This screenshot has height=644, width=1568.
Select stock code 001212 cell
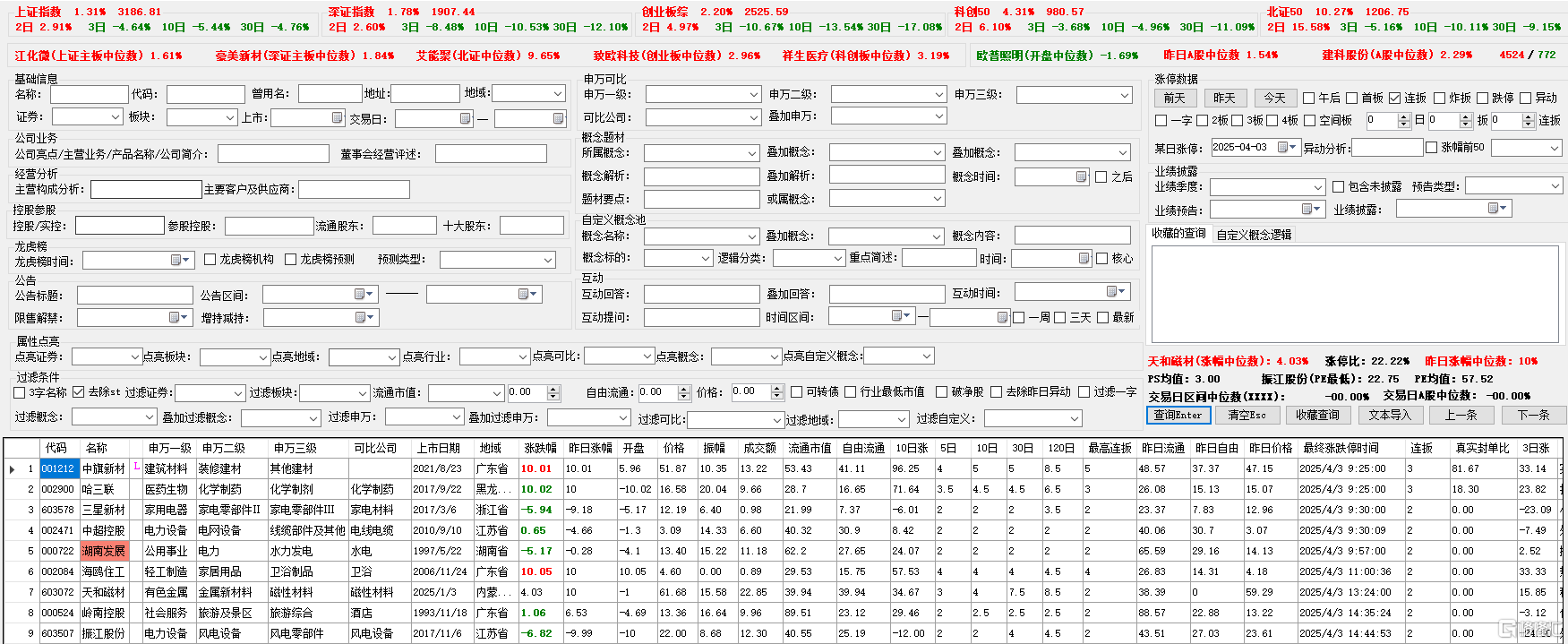click(x=58, y=468)
